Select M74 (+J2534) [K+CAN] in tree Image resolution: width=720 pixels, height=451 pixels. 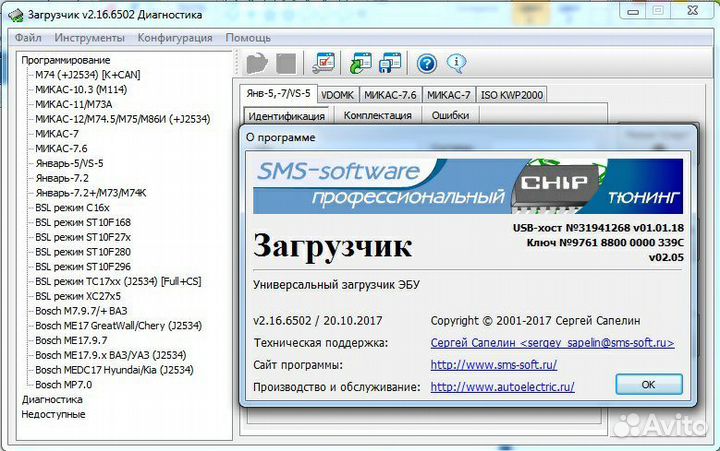[x=88, y=75]
